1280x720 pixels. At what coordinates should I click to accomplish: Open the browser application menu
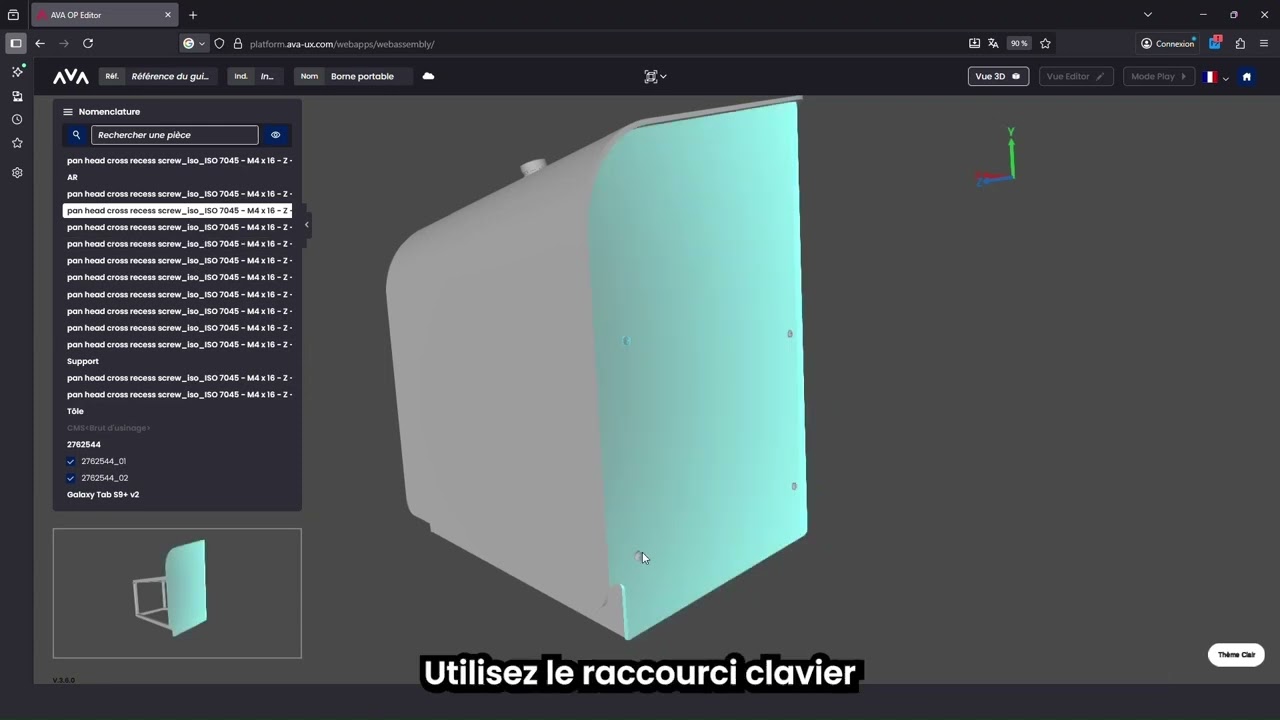[x=1264, y=43]
